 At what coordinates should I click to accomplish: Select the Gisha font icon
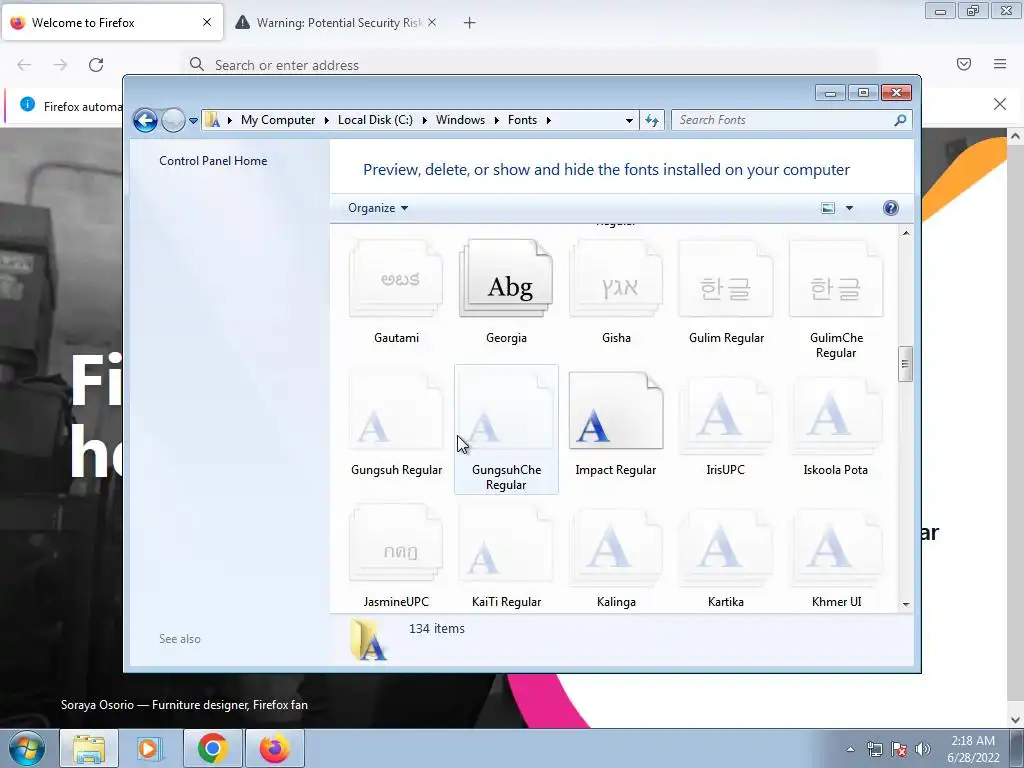(x=616, y=279)
